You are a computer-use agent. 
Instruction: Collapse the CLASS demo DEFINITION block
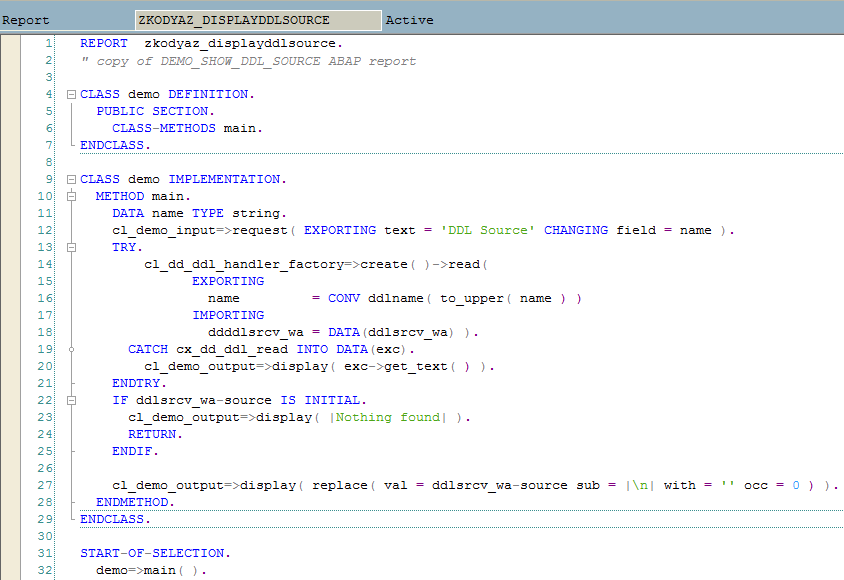coord(69,94)
